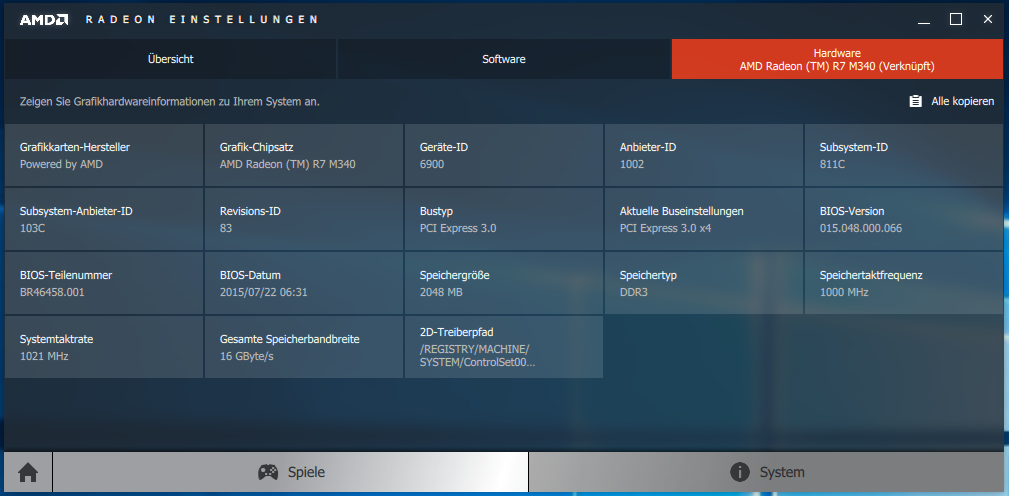Open the Home screen via house icon
The height and width of the screenshot is (496, 1009).
tap(28, 473)
